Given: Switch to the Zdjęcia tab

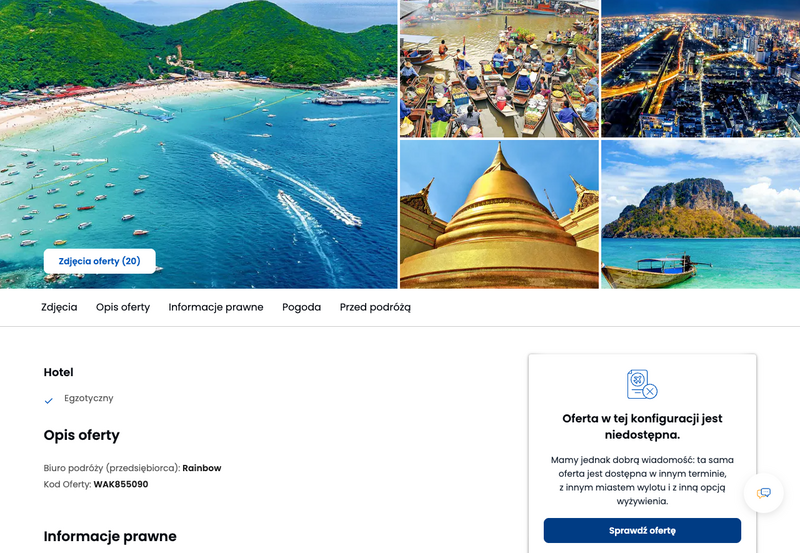Looking at the screenshot, I should [59, 307].
